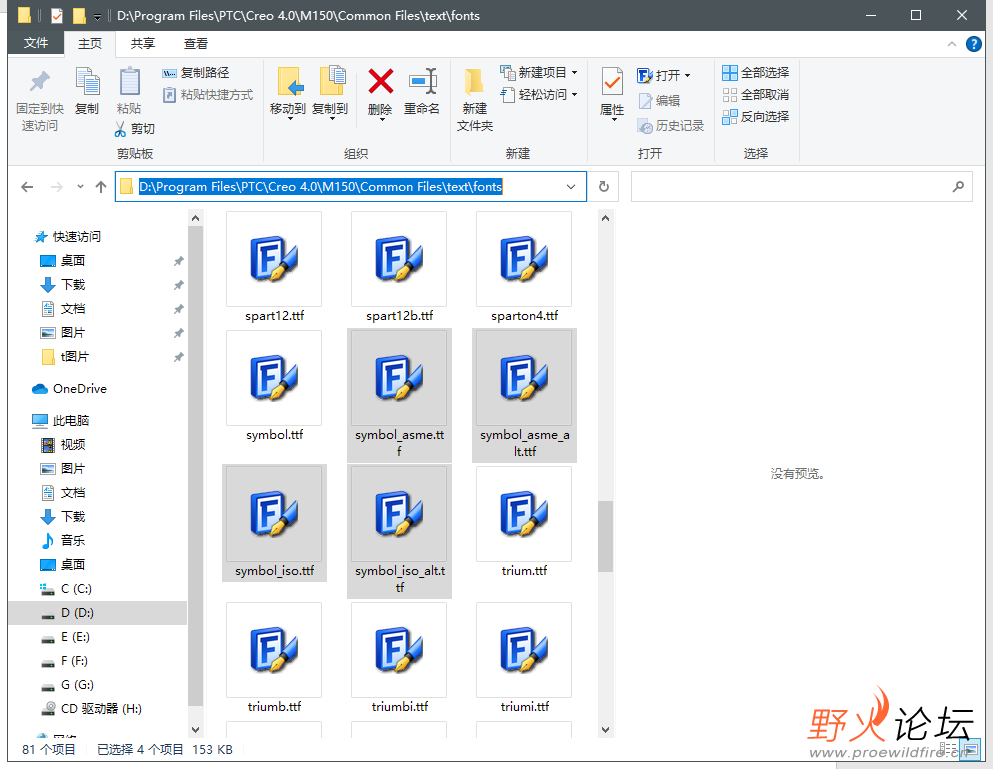The height and width of the screenshot is (769, 993).
Task: Click the refresh button beside address bar
Action: coord(604,187)
